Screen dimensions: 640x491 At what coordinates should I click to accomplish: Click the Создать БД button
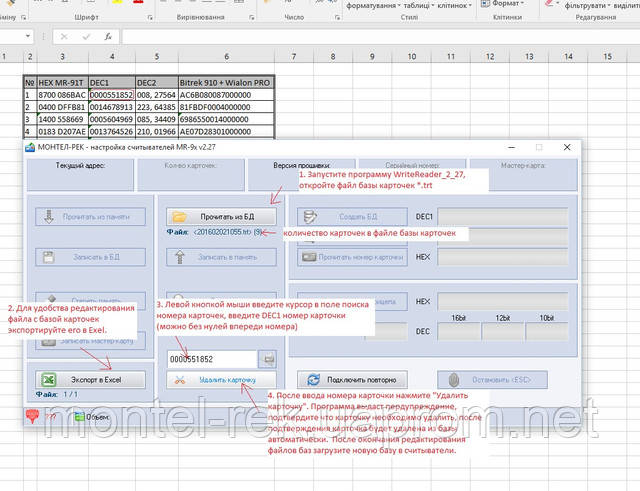pyautogui.click(x=352, y=217)
